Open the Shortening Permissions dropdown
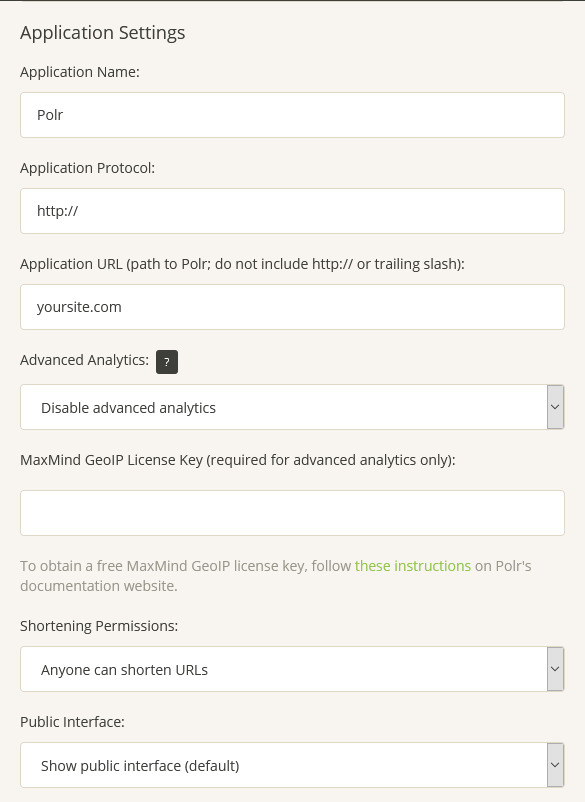 (x=292, y=668)
